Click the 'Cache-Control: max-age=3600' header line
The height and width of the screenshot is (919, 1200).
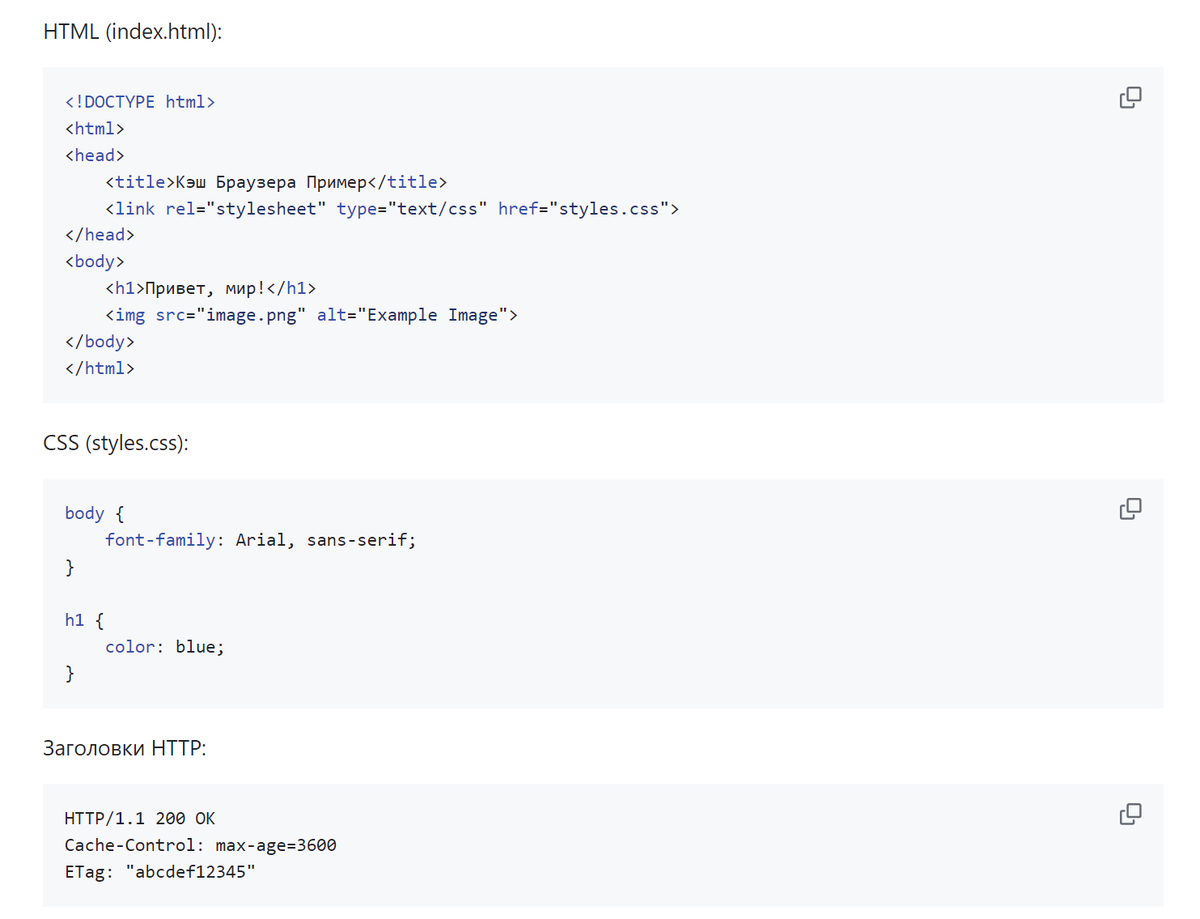point(200,845)
